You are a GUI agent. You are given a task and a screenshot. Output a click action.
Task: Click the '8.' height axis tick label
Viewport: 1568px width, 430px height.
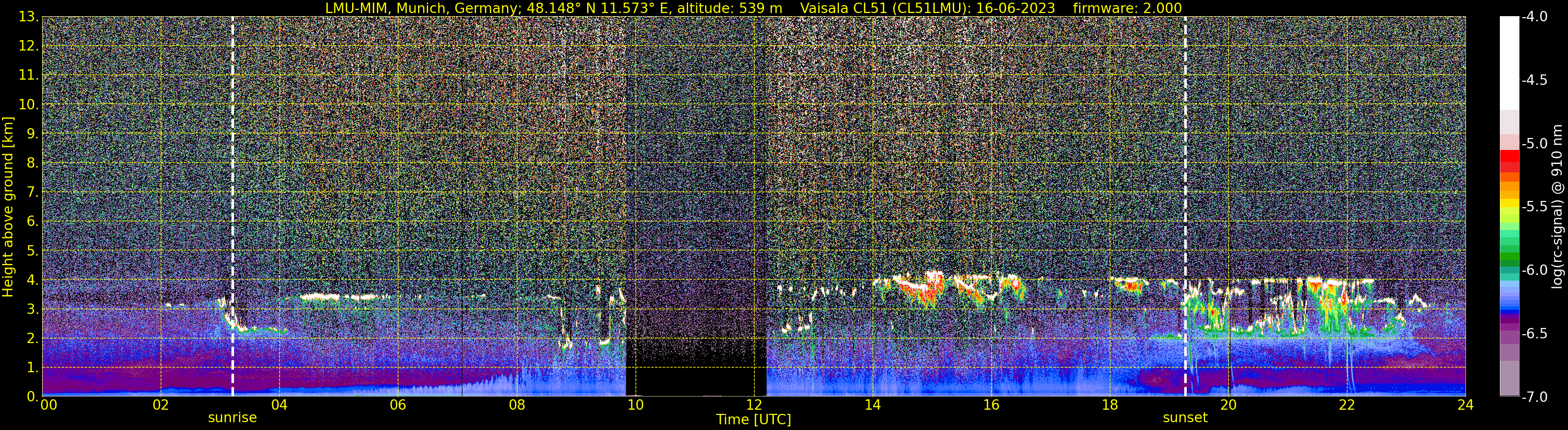(x=33, y=162)
